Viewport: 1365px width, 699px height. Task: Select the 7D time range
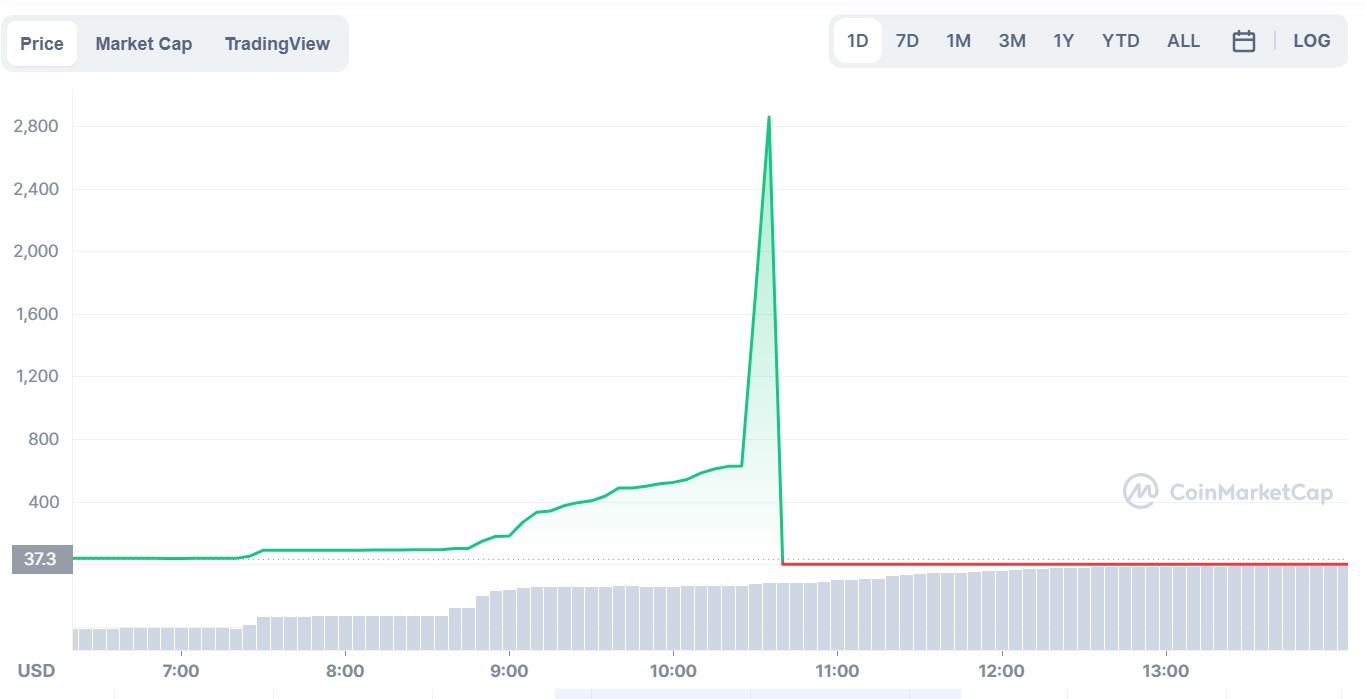(x=907, y=41)
